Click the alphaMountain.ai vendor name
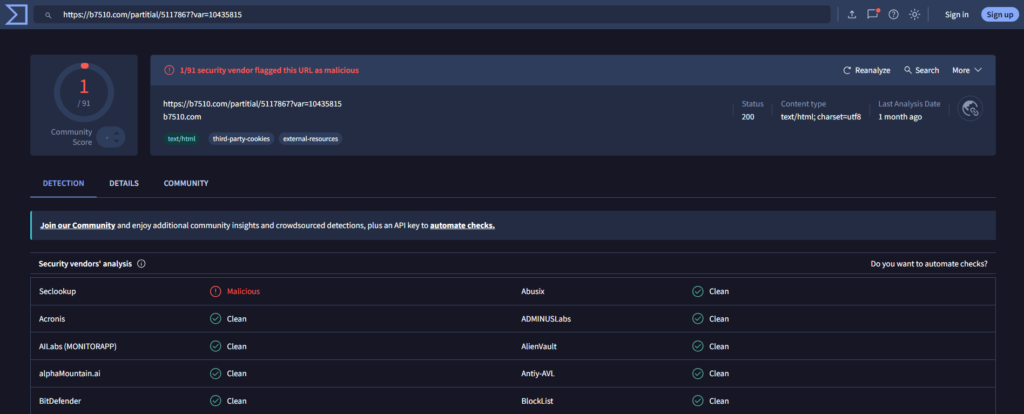This screenshot has height=414, width=1024. coord(69,374)
